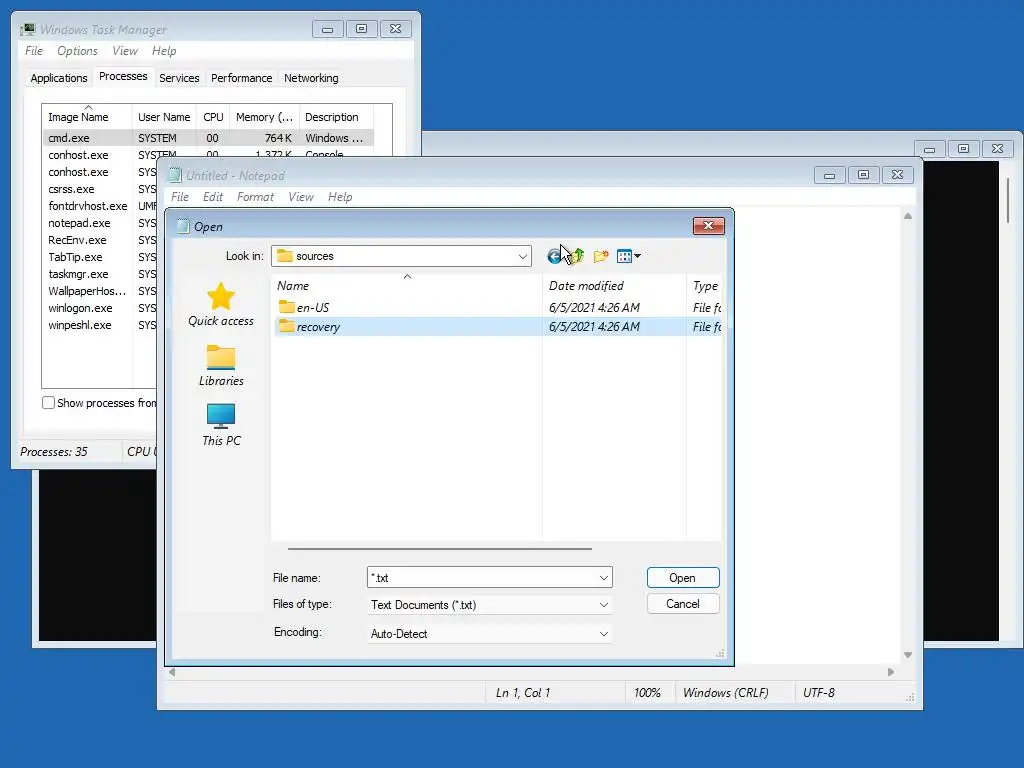The image size is (1024, 768).
Task: Select WallpaperHos... process row
Action: (100, 291)
